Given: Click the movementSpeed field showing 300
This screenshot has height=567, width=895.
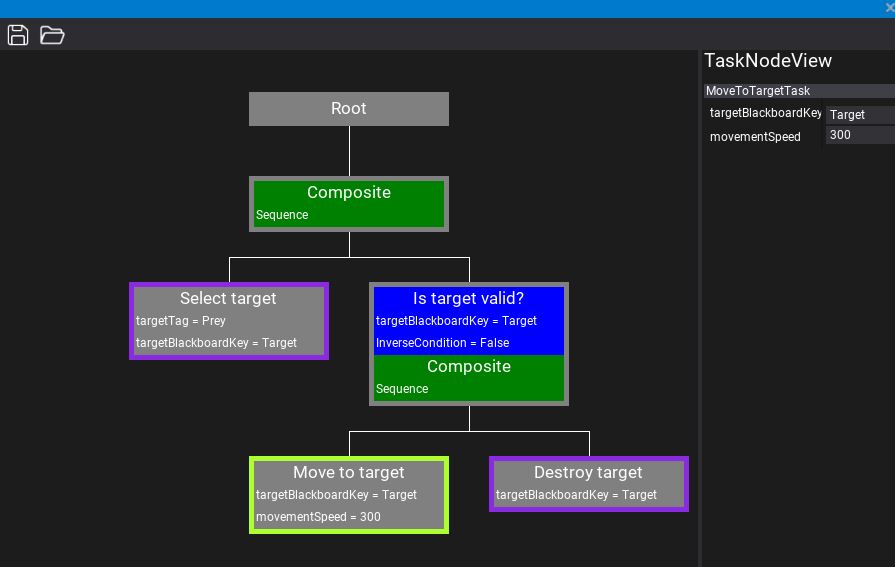Looking at the screenshot, I should point(860,135).
